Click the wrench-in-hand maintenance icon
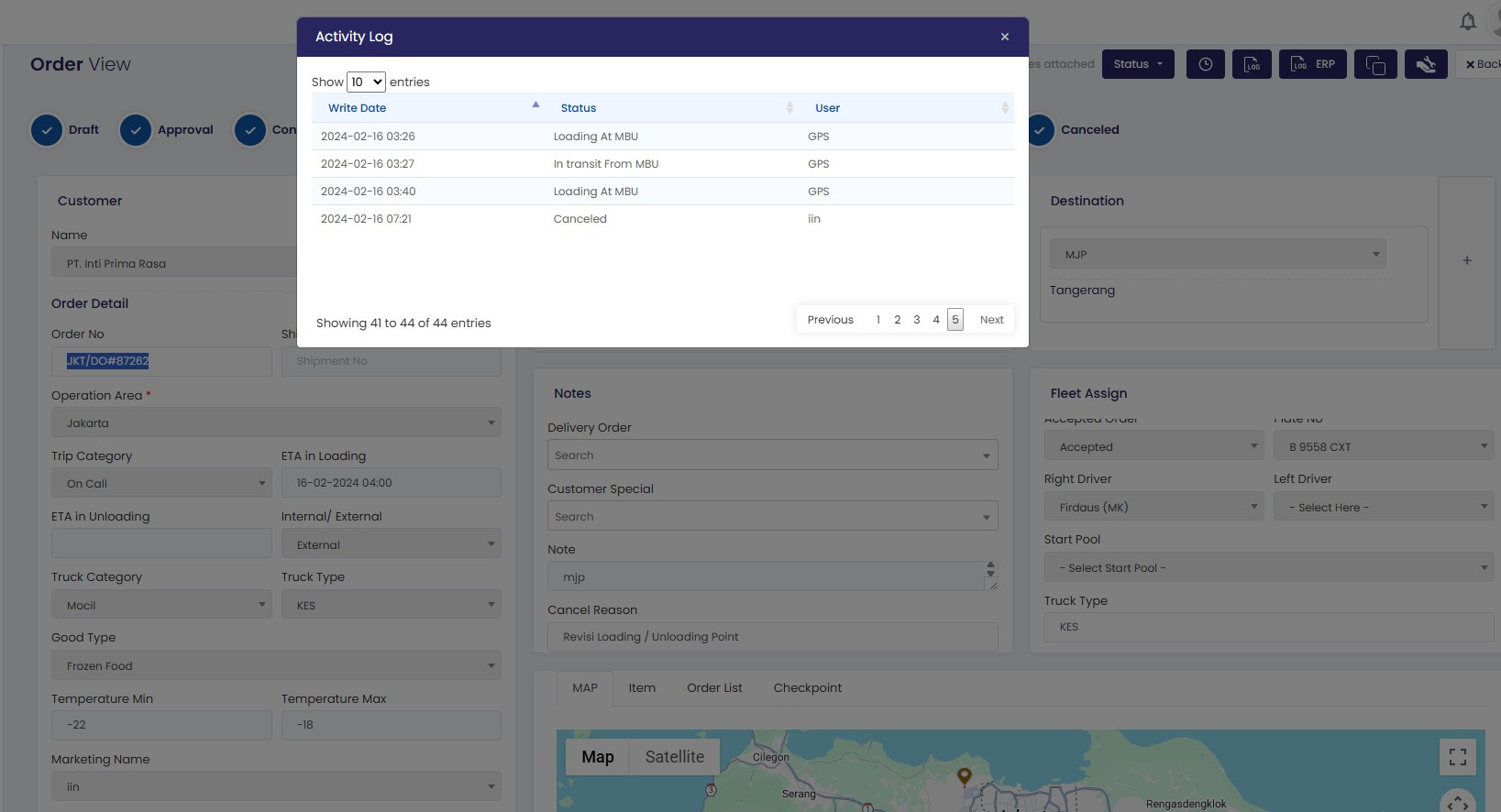1501x812 pixels. tap(1426, 64)
